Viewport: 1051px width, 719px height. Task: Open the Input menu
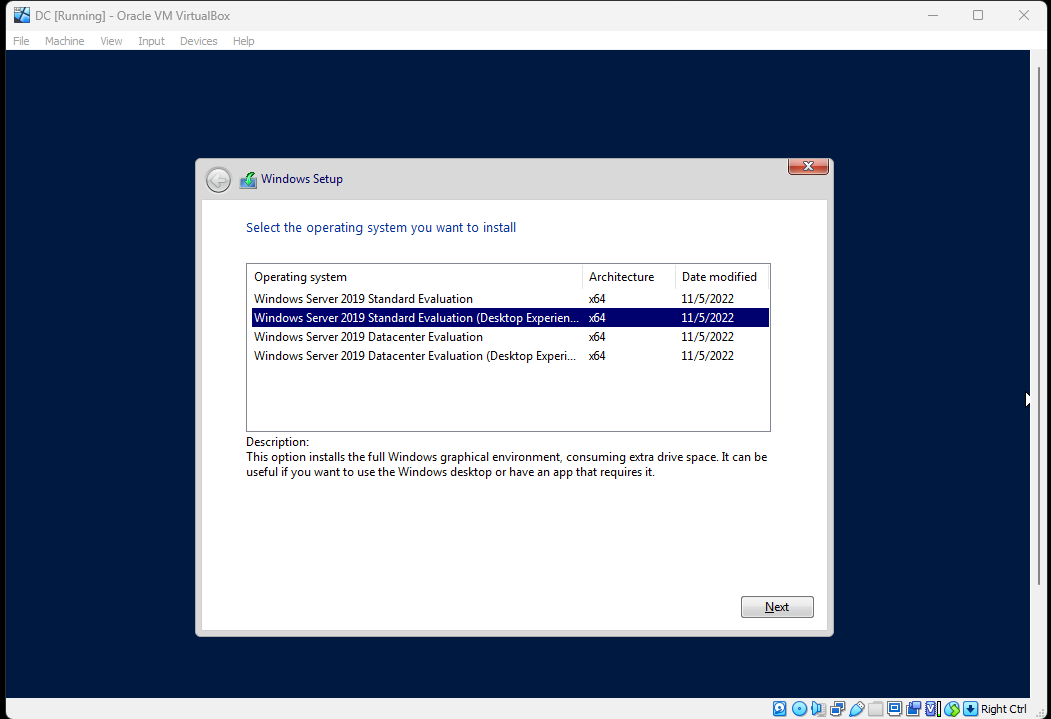(x=151, y=41)
